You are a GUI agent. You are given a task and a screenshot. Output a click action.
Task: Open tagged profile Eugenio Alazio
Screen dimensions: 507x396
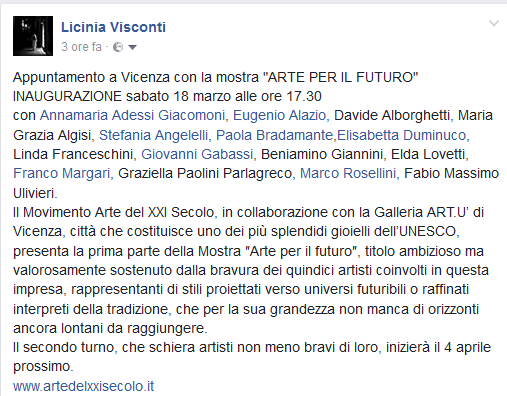[x=279, y=115]
